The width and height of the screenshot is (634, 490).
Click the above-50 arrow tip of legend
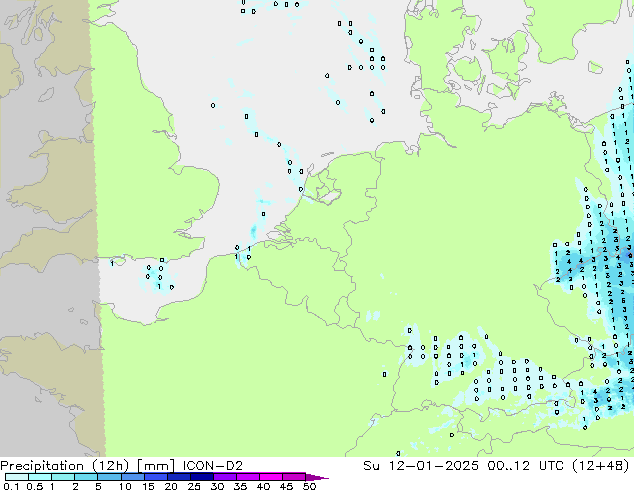click(x=317, y=477)
